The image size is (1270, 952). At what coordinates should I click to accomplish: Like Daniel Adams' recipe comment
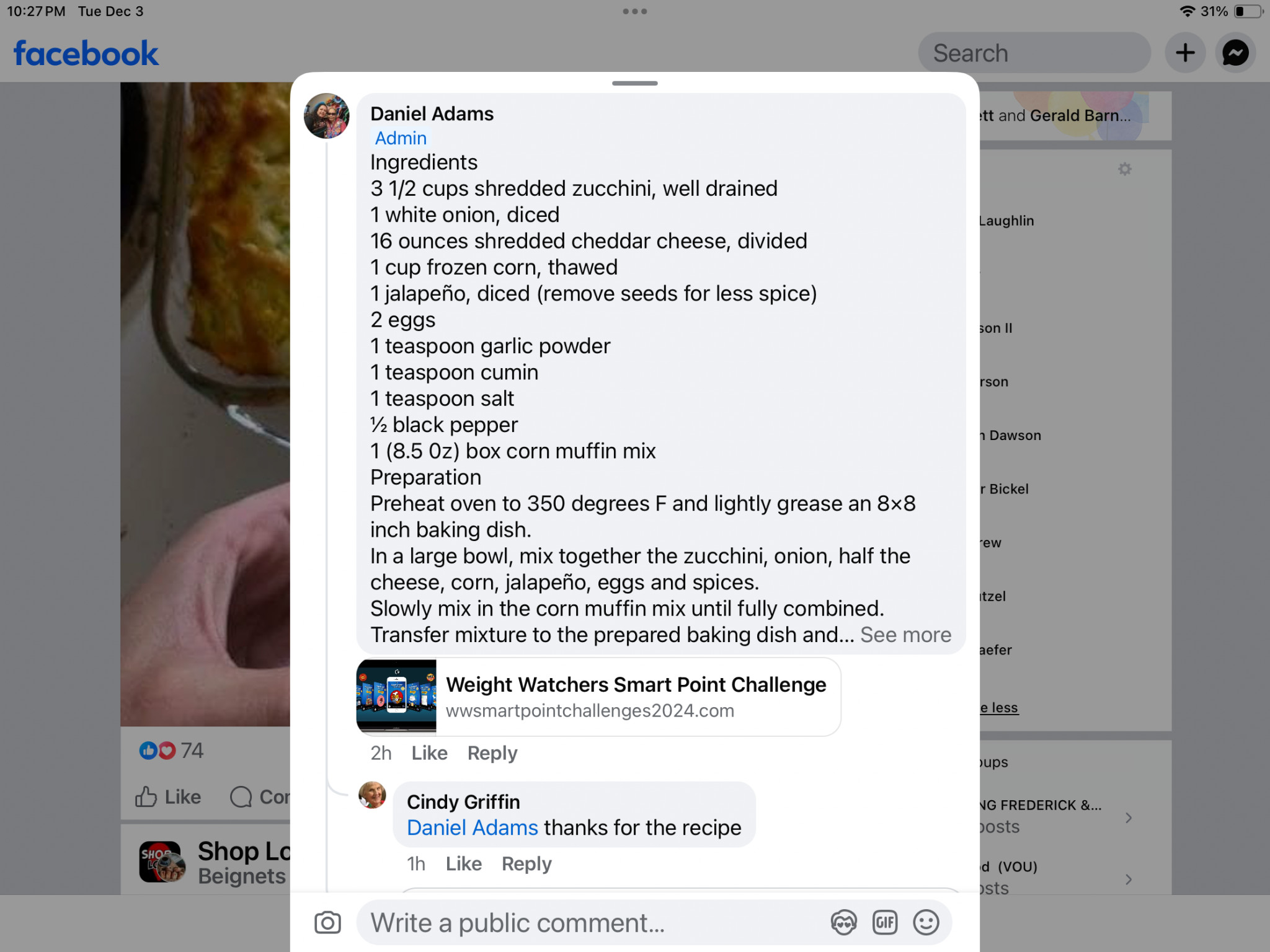[x=429, y=753]
